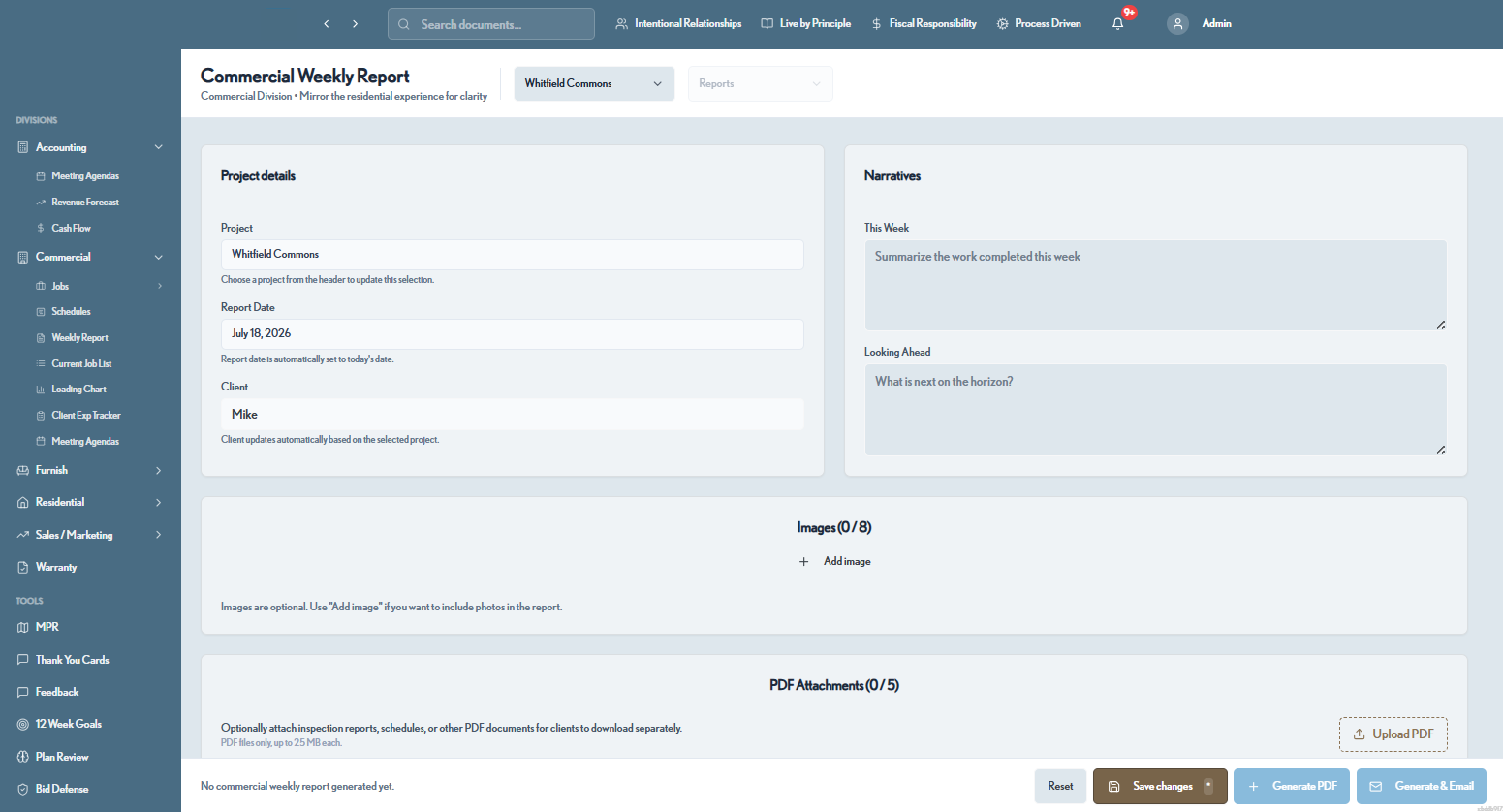Click the plus icon beside Add image
Viewport: 1503px width, 812px height.
point(803,562)
